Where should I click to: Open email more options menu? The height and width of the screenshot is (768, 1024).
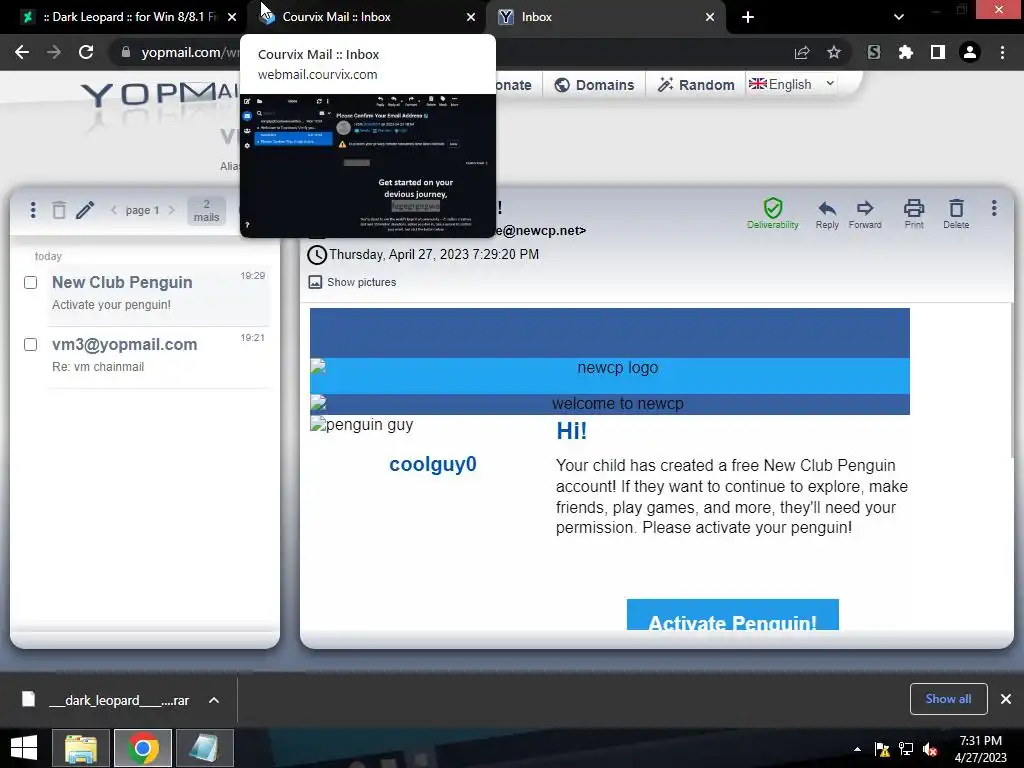(994, 208)
